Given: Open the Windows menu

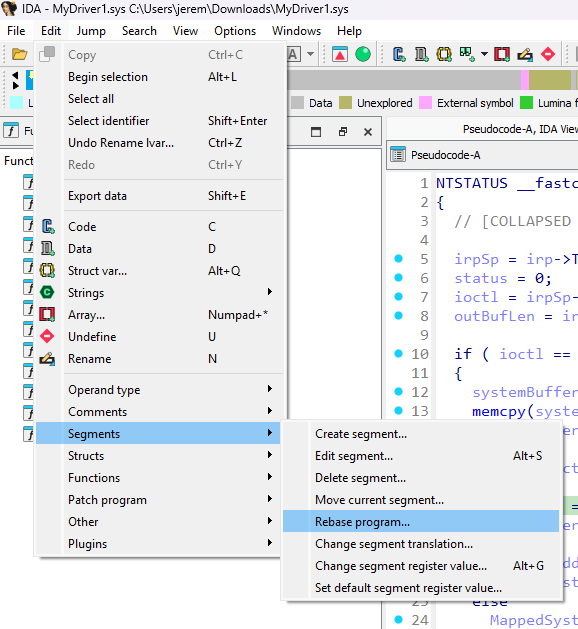Looking at the screenshot, I should coord(296,31).
